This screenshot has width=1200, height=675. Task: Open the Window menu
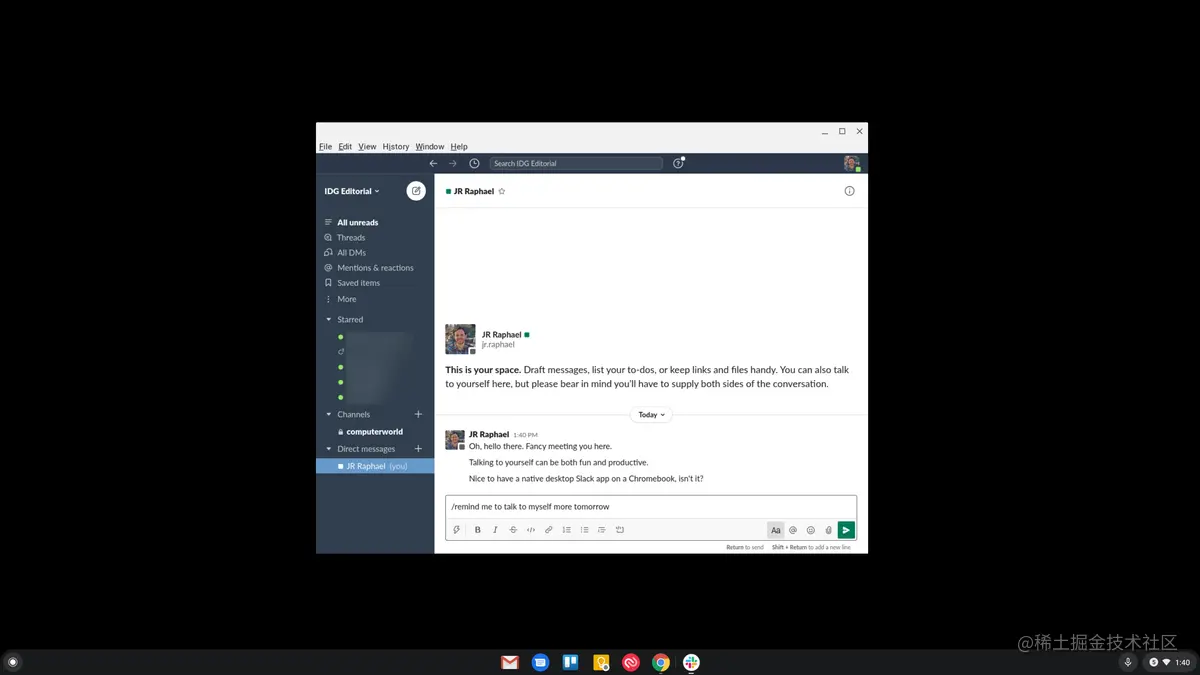[x=430, y=146]
